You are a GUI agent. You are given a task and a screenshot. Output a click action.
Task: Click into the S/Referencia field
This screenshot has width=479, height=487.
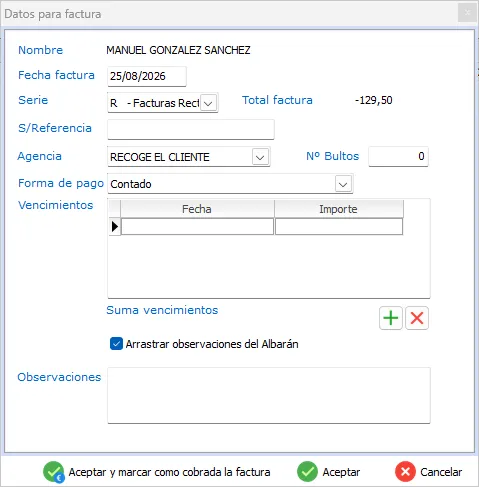pos(191,129)
